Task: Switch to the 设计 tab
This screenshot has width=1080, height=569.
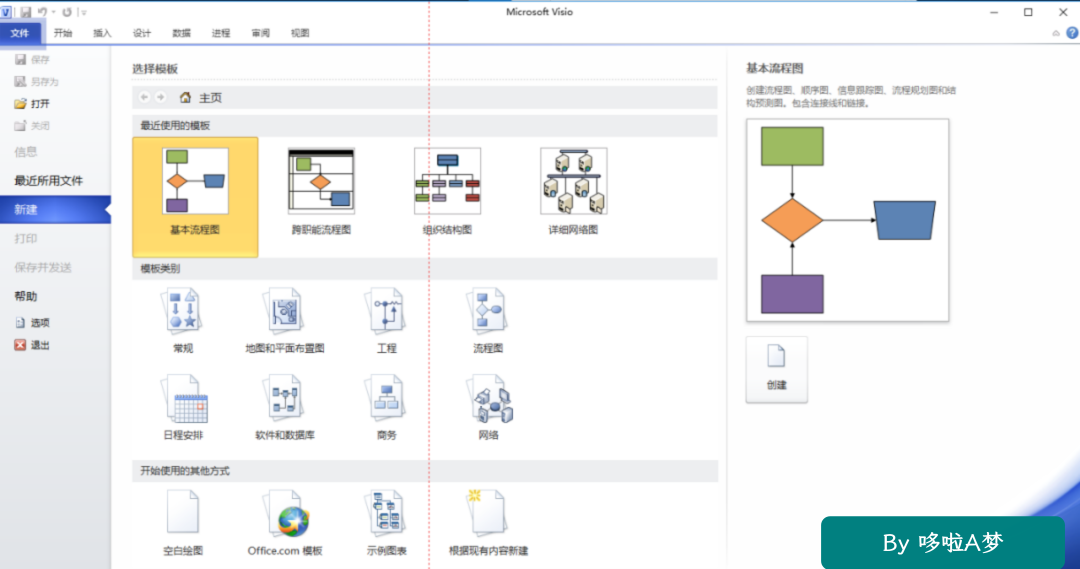Action: [x=142, y=33]
